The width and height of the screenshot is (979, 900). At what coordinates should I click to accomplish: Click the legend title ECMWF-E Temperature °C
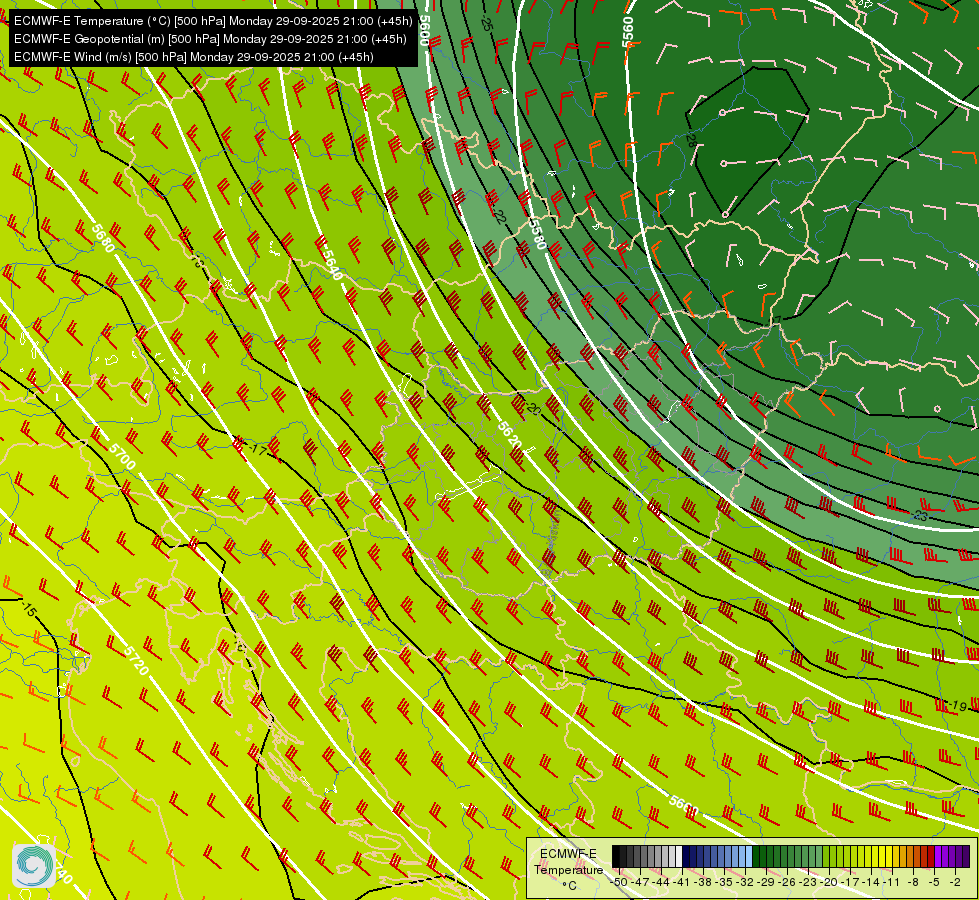click(x=568, y=869)
